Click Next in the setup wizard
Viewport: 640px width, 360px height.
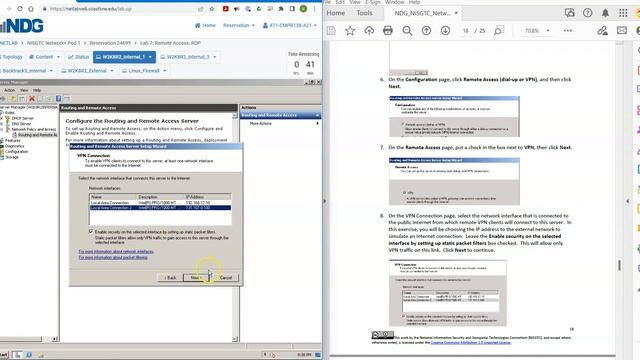(196, 278)
